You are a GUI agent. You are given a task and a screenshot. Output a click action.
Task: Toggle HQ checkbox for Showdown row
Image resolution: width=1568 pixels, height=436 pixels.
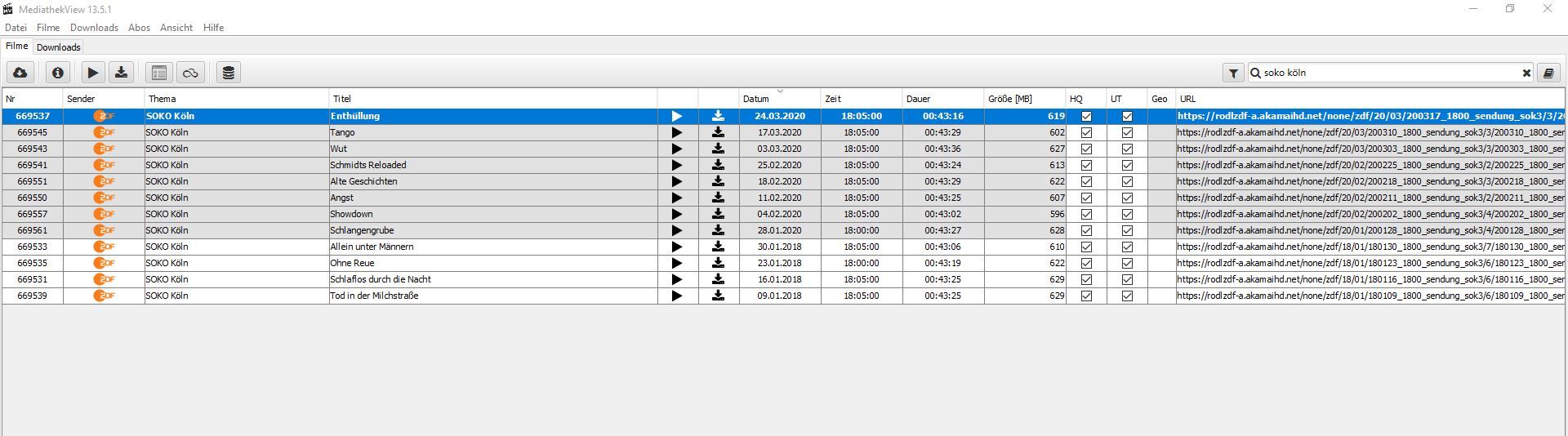(1086, 214)
